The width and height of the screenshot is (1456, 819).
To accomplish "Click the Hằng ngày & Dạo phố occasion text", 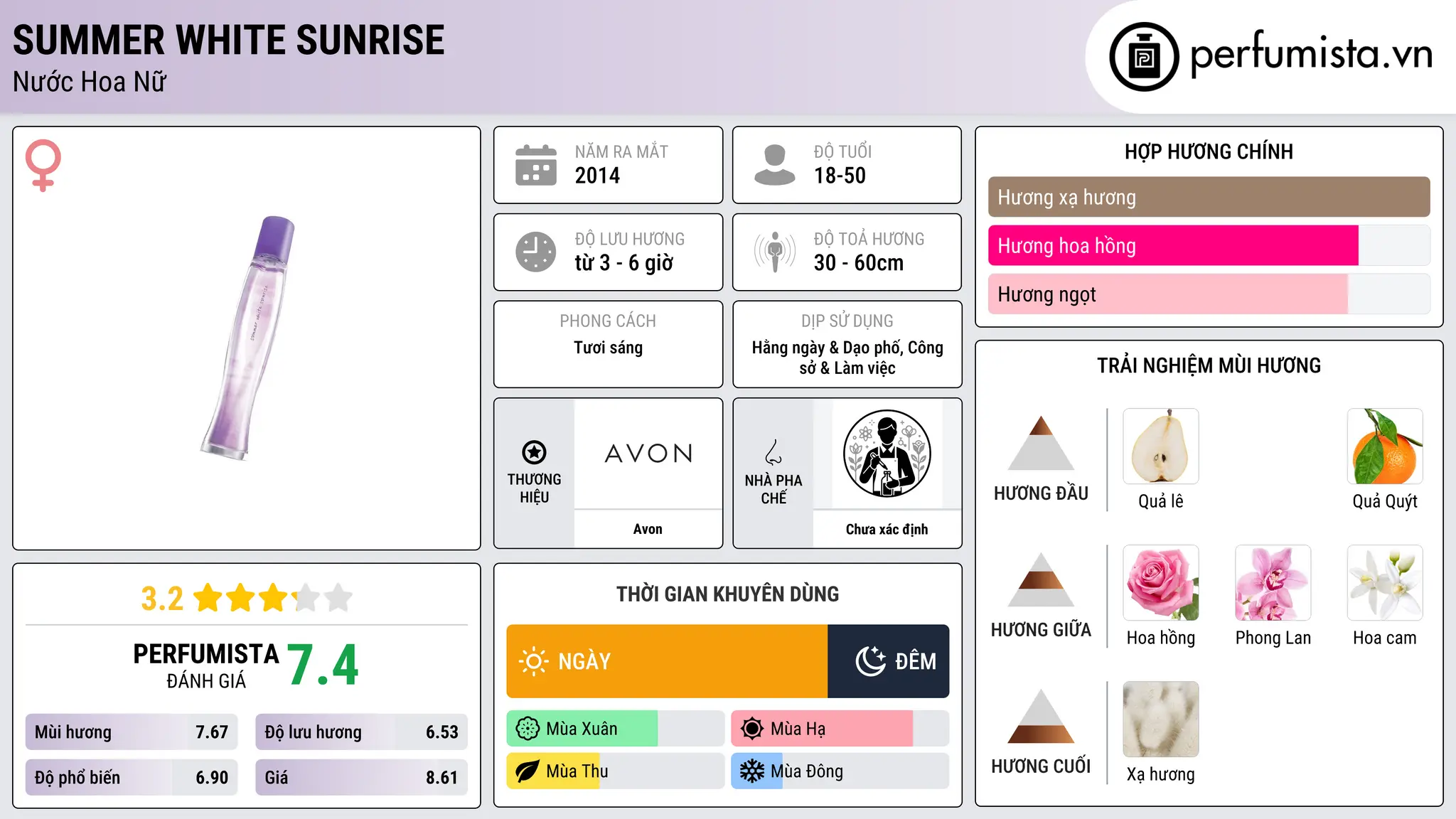I will coord(847,358).
